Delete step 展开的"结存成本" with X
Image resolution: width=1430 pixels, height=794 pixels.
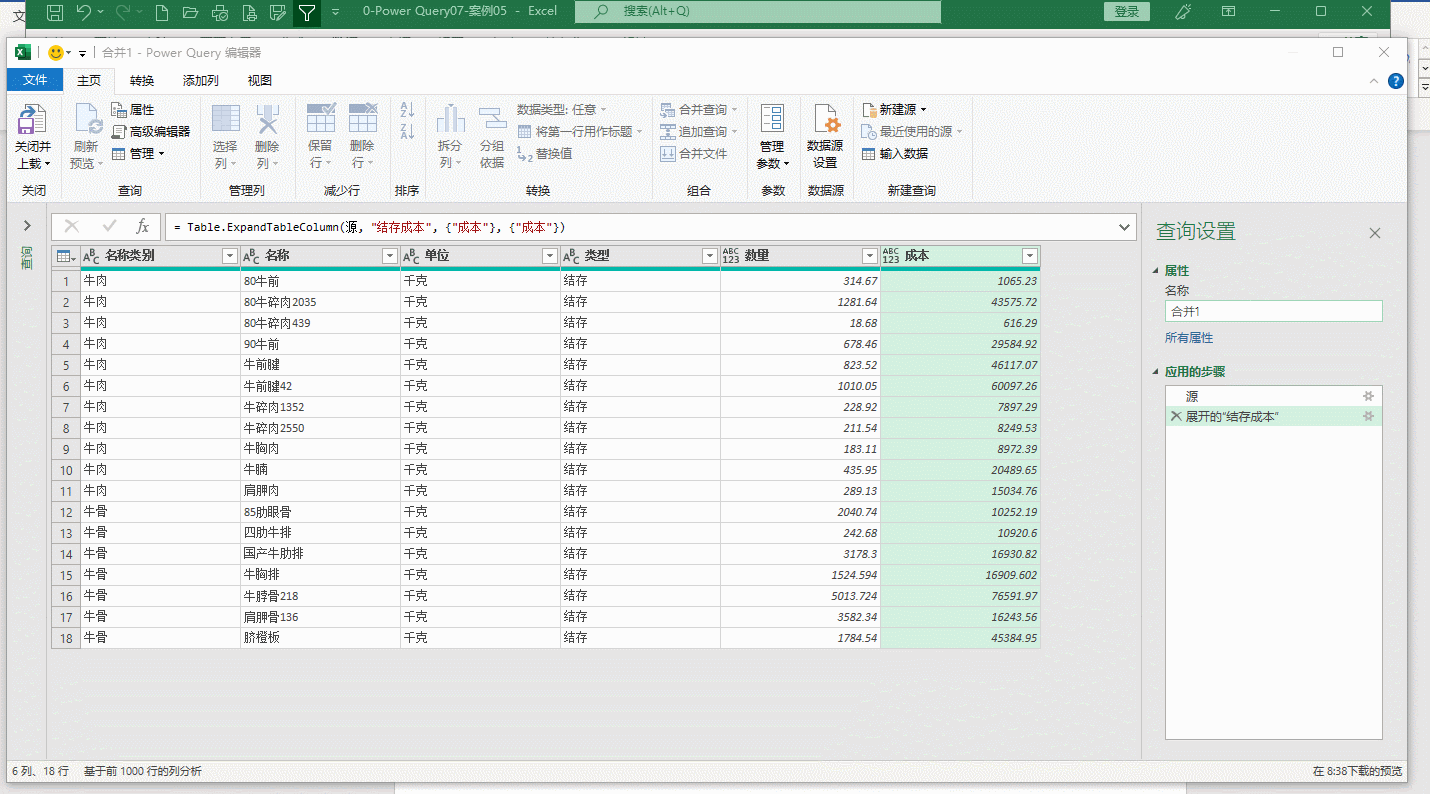pos(1176,416)
